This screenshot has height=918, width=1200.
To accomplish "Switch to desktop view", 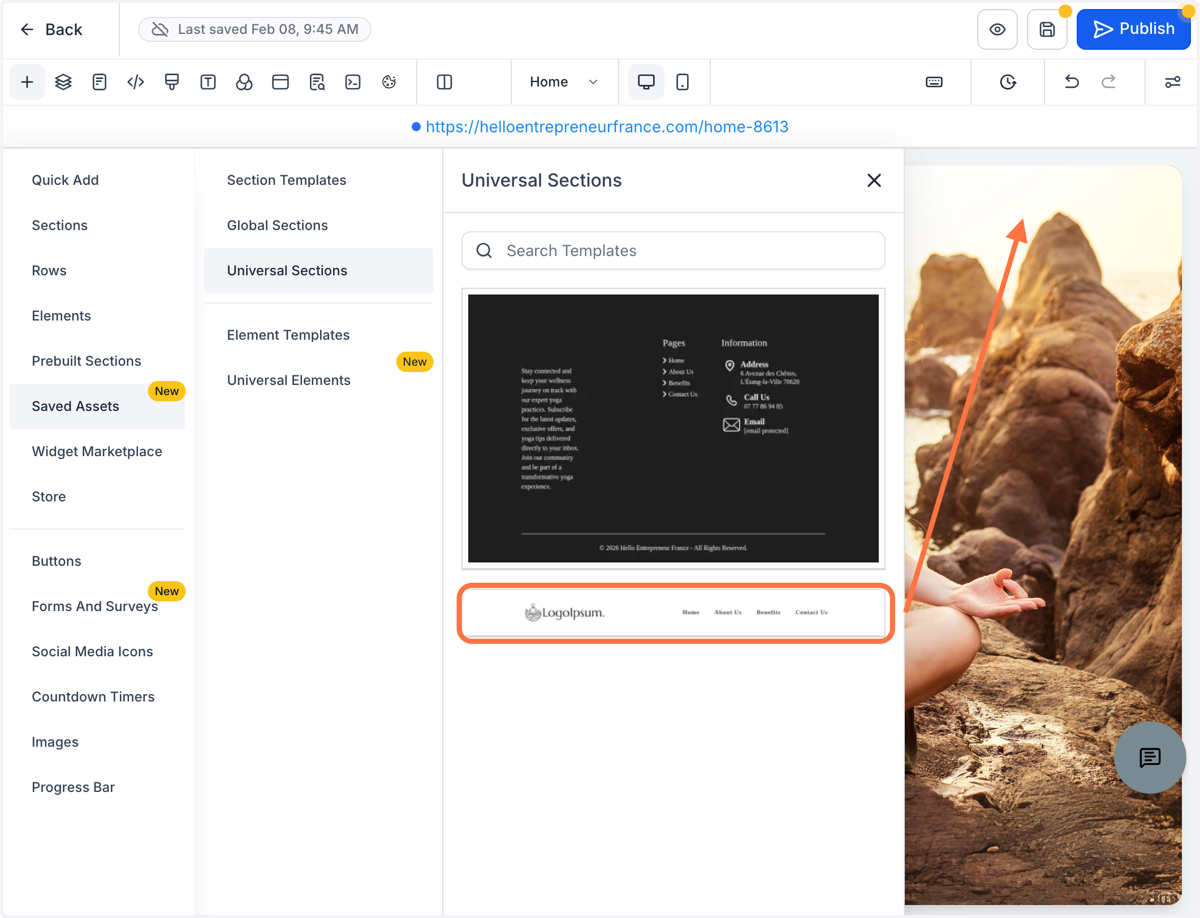I will (x=646, y=82).
